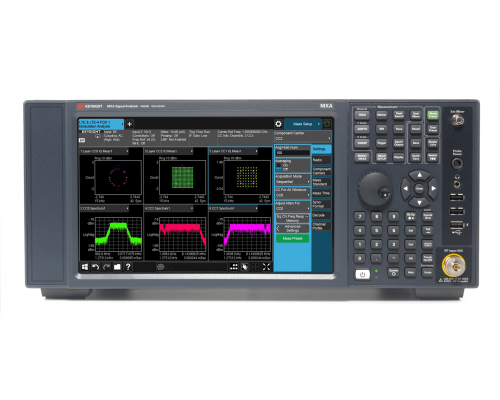Open the Component Carrier dropdown
The width and height of the screenshot is (500, 400).
point(303,138)
